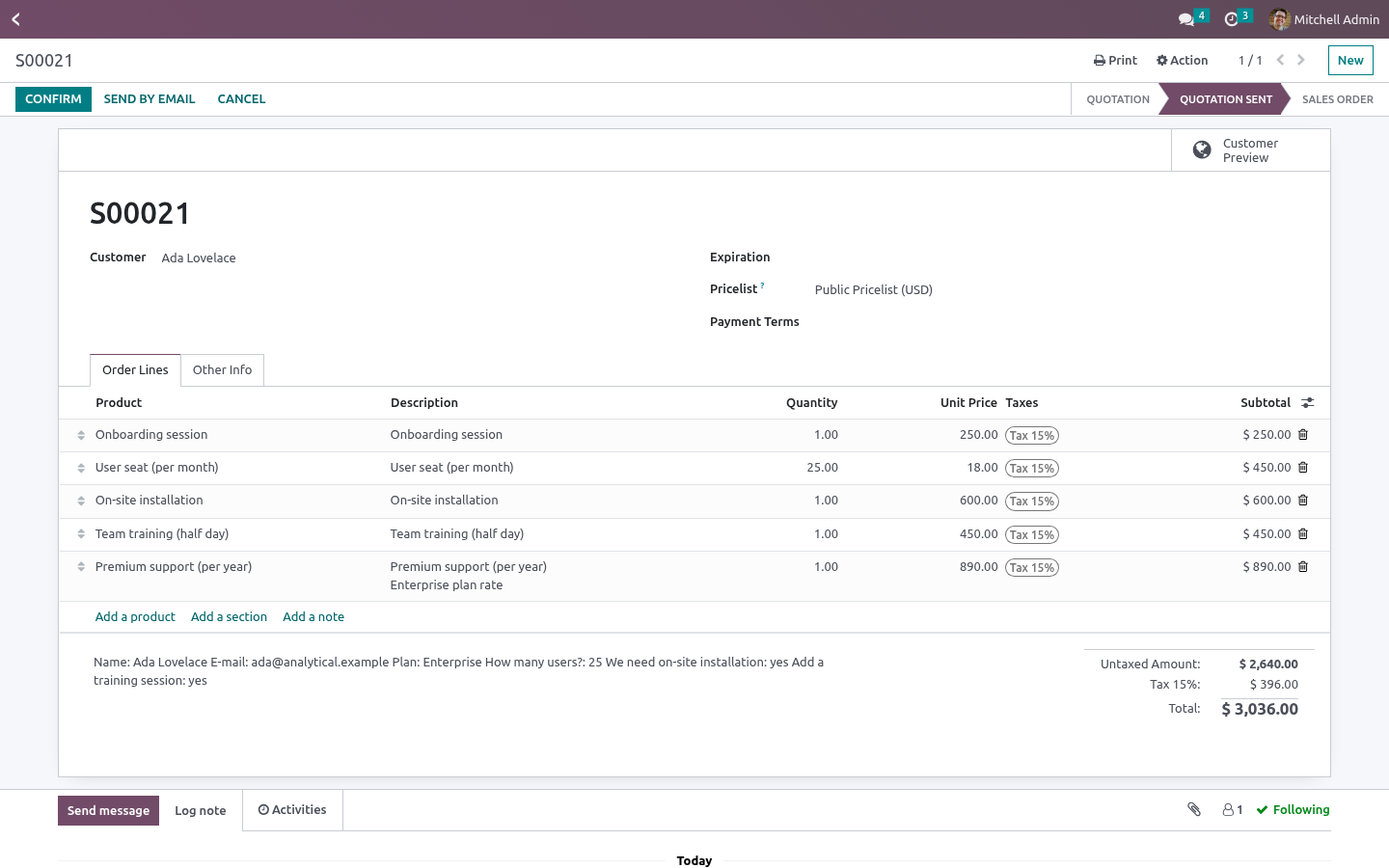Select the Quotation Sent status

[x=1226, y=99]
